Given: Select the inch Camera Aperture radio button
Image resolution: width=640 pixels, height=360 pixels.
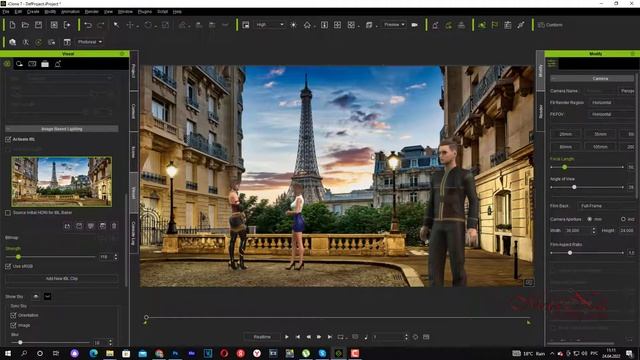Looking at the screenshot, I should (x=623, y=219).
